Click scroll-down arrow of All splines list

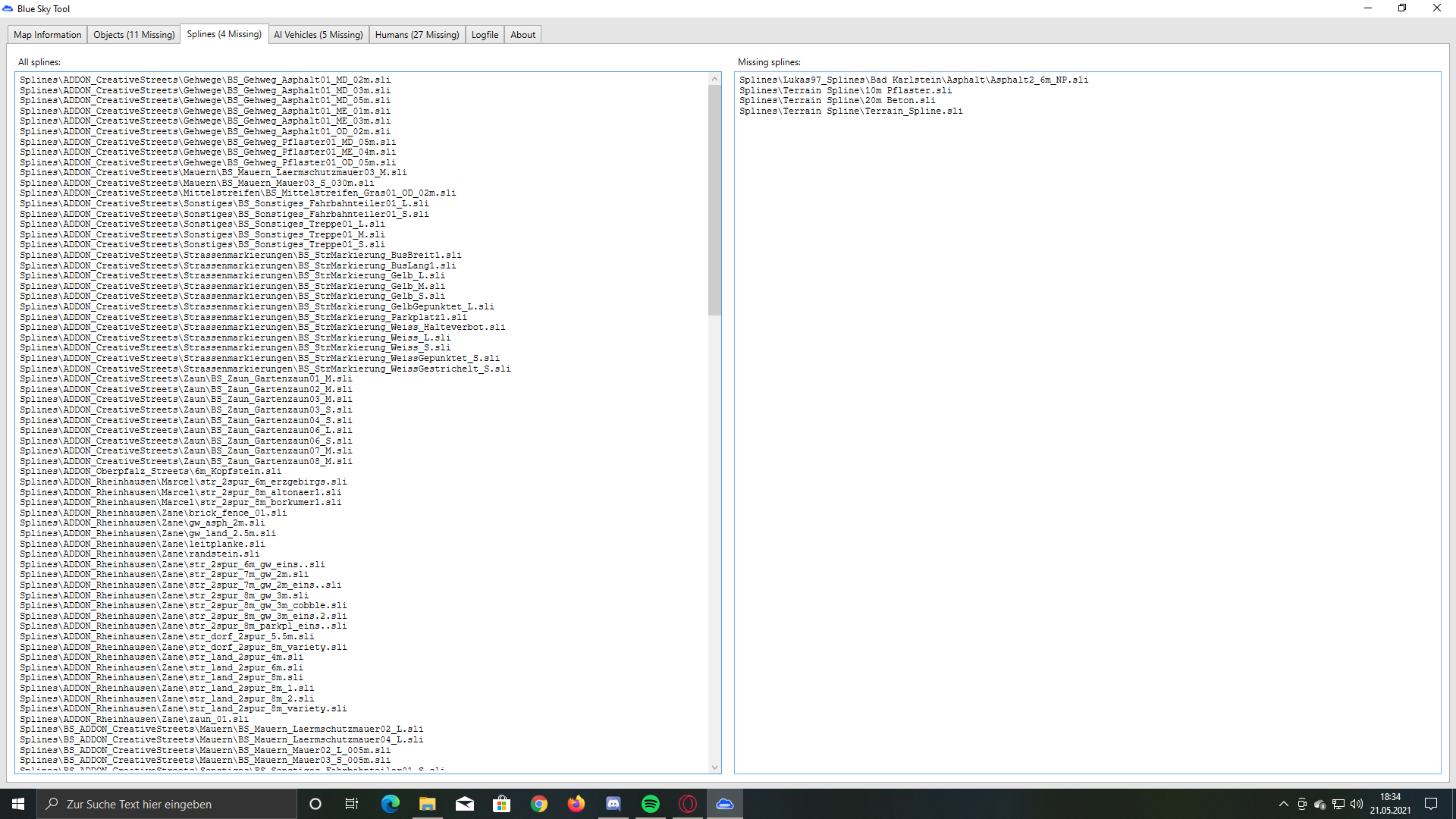[714, 767]
